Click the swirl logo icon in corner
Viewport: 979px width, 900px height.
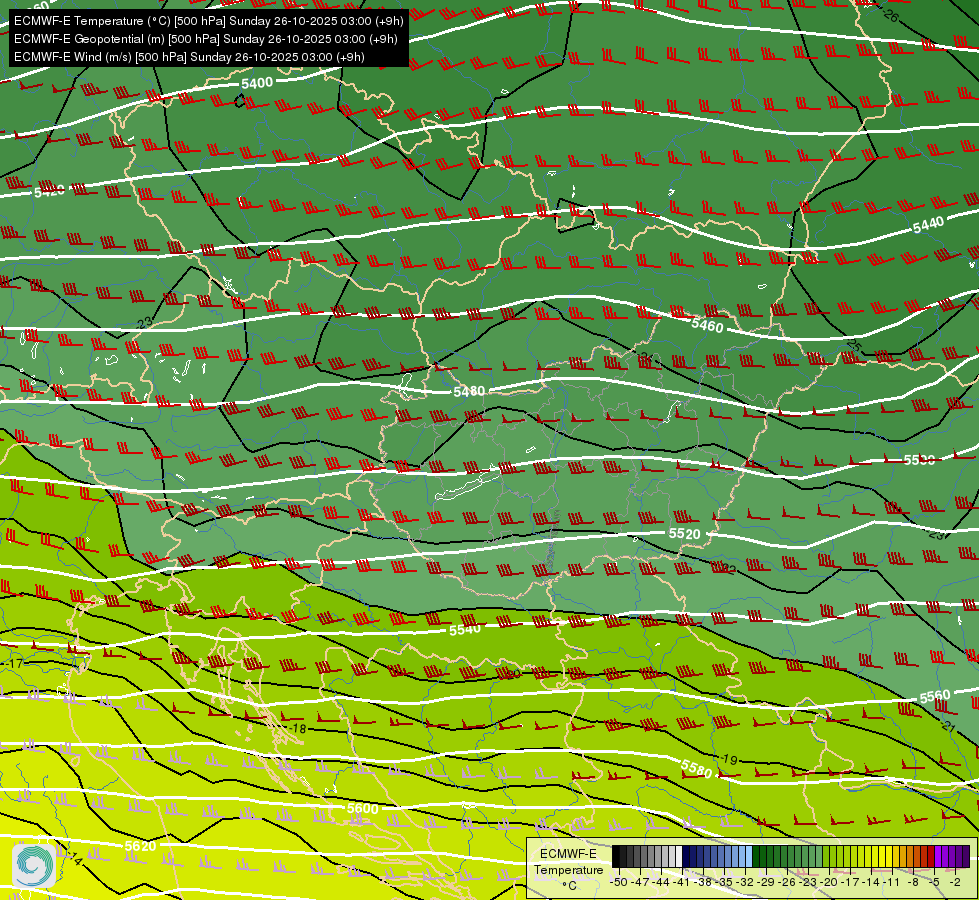click(x=33, y=865)
